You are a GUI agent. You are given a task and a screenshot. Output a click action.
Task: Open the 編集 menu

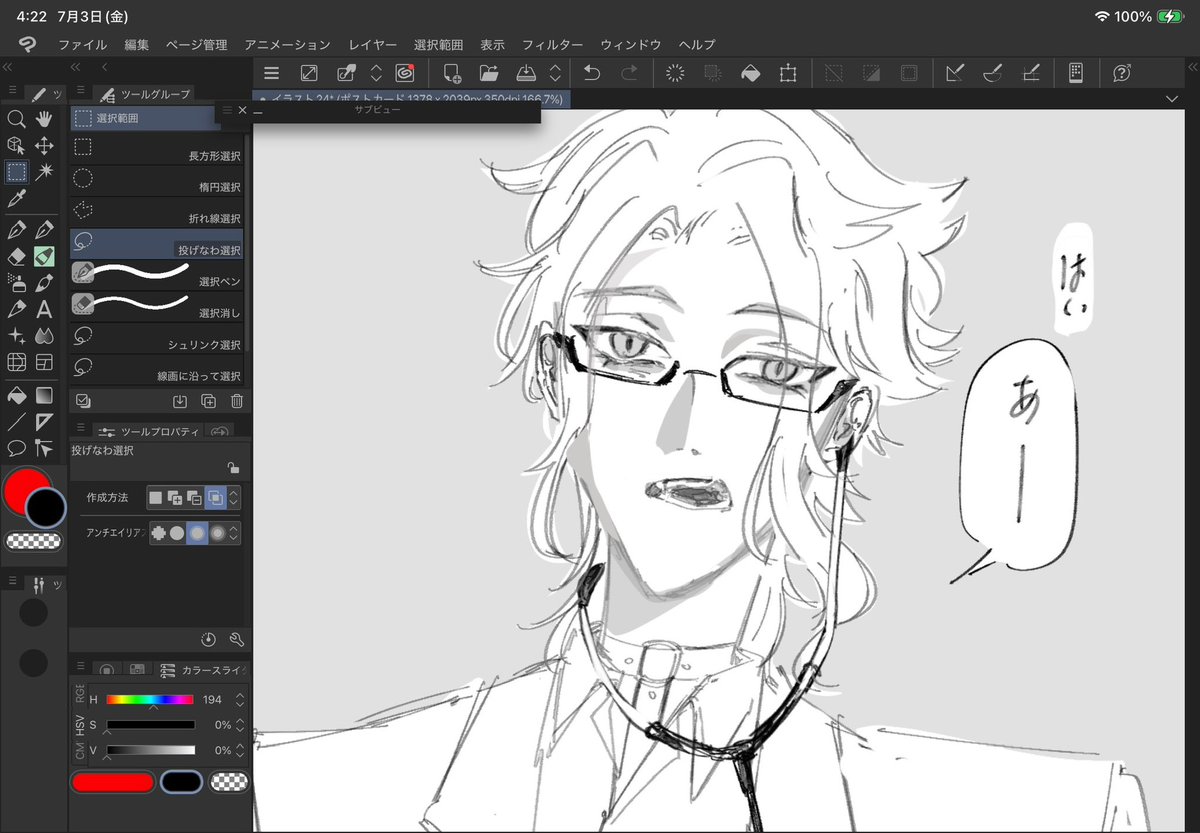137,45
